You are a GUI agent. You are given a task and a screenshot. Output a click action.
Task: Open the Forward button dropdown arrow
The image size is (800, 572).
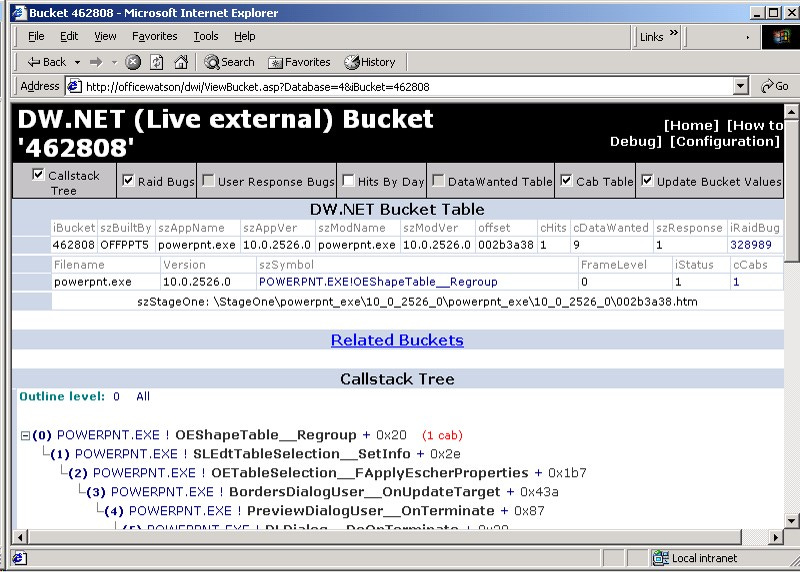tap(114, 63)
